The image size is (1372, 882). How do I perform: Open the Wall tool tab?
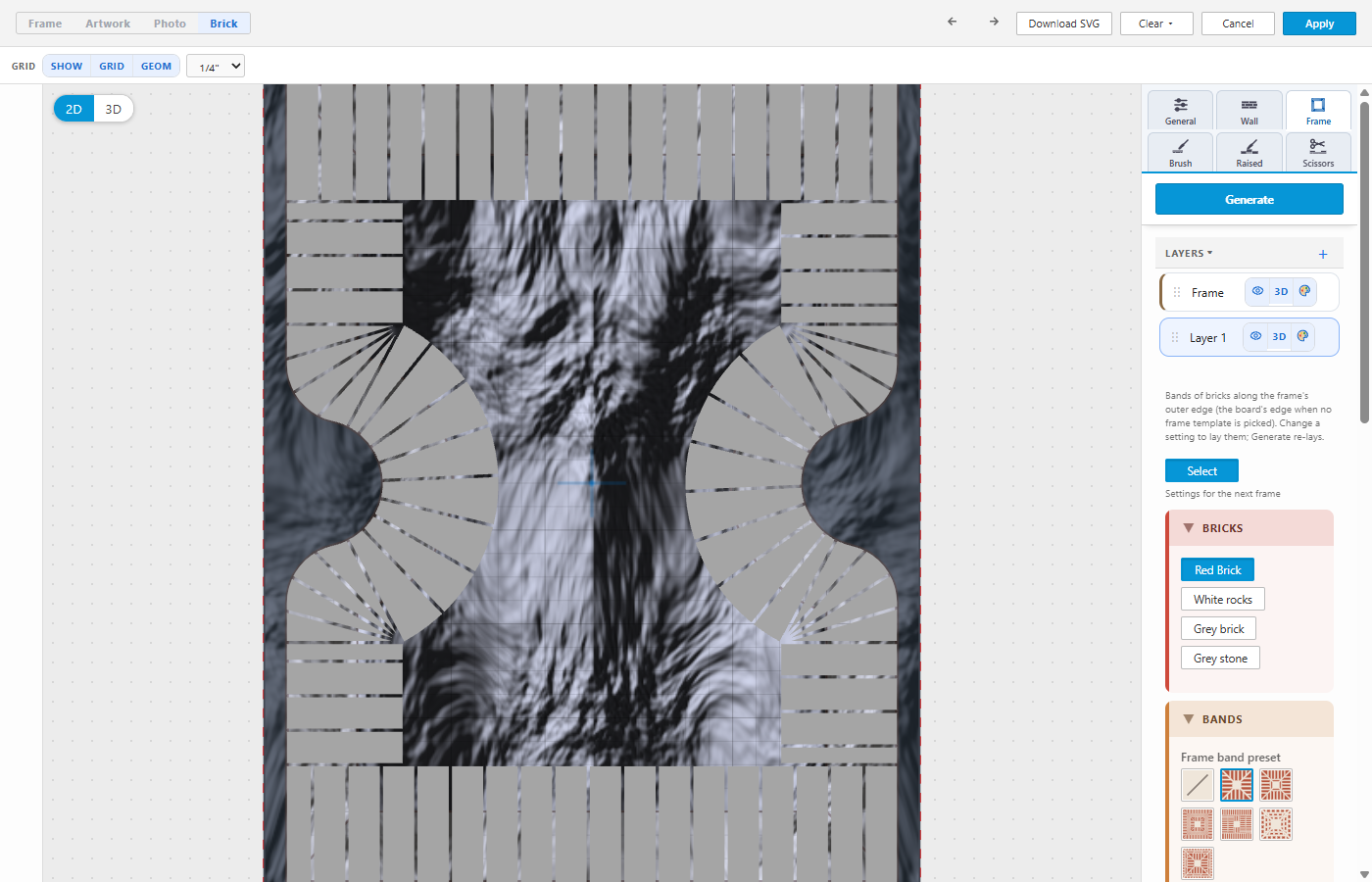click(1249, 111)
